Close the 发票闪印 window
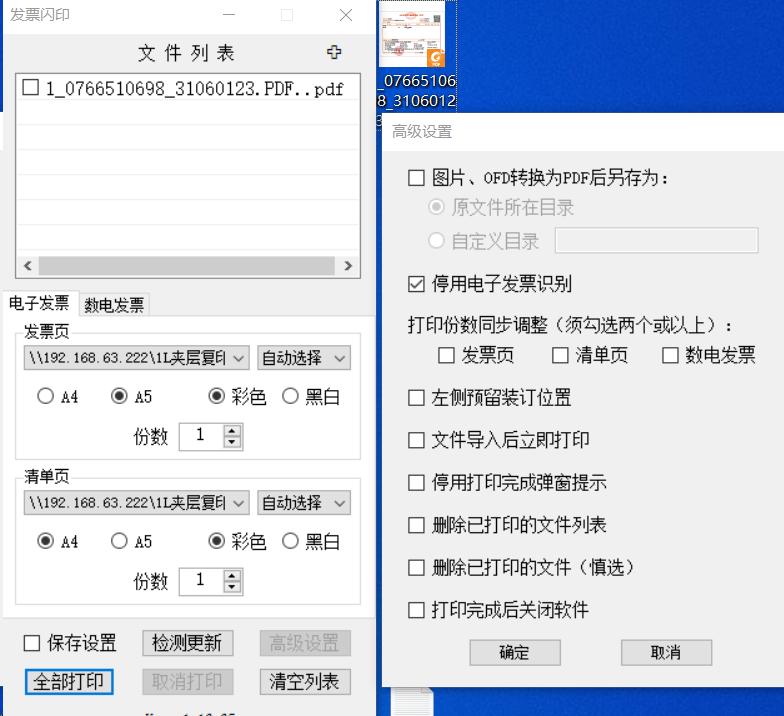This screenshot has width=784, height=716. [x=346, y=14]
